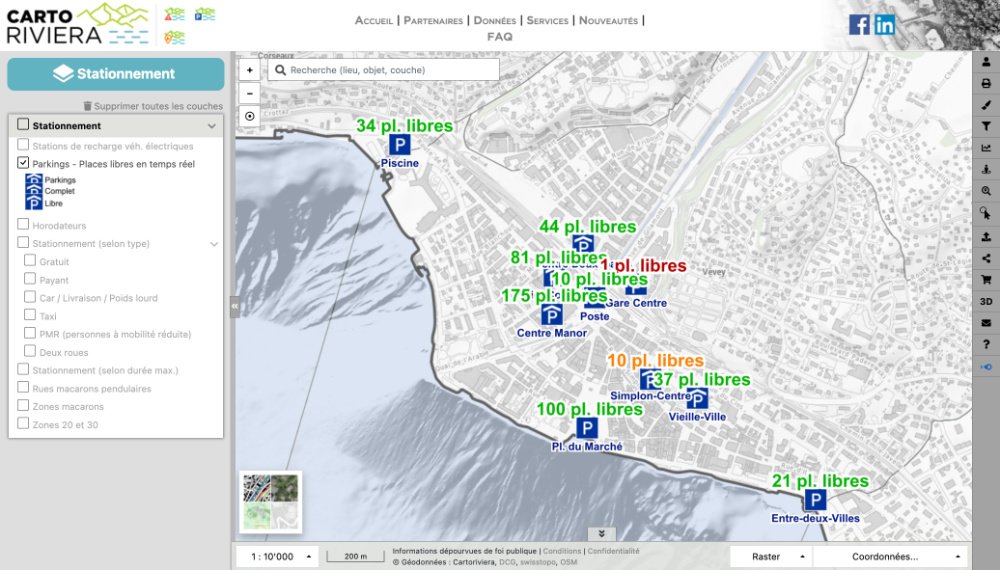Open the Raster basemap dropdown
1000x570 pixels.
pyautogui.click(x=770, y=556)
